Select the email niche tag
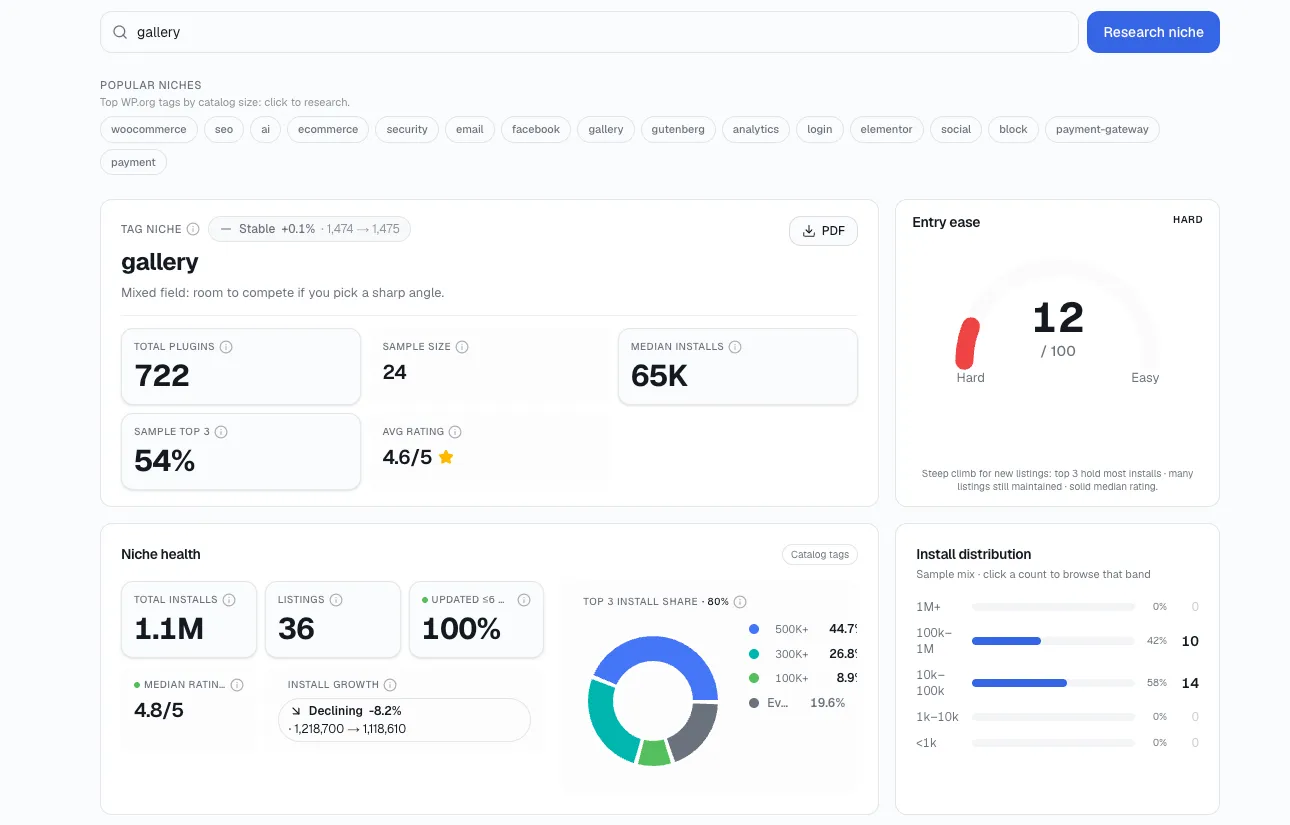The width and height of the screenshot is (1290, 825). [x=470, y=129]
